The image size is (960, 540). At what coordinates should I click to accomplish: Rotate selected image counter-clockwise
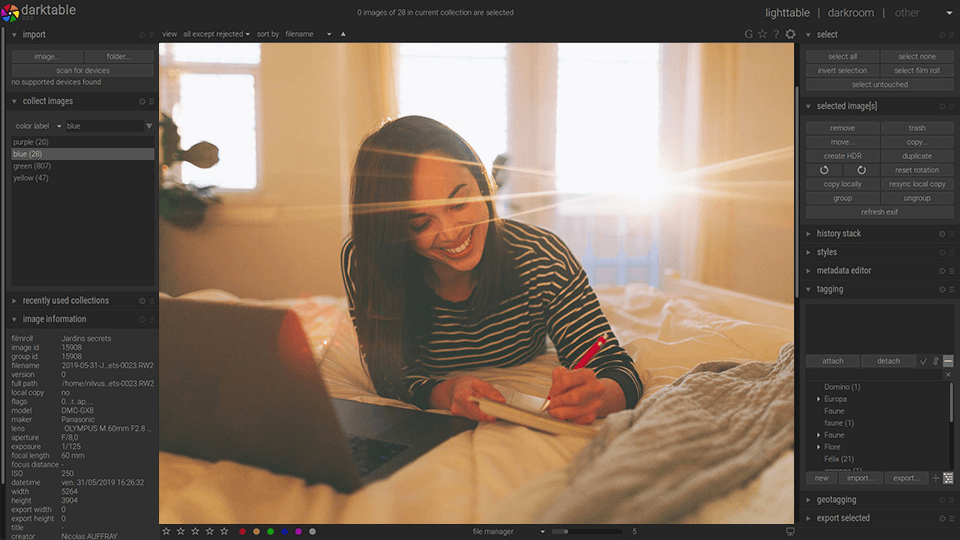tap(824, 170)
